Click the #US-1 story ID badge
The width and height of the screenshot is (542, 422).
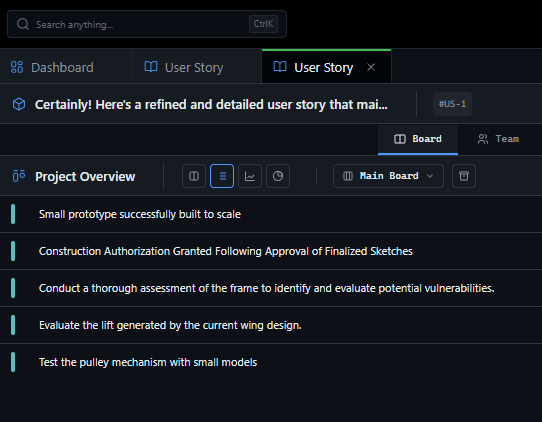452,104
